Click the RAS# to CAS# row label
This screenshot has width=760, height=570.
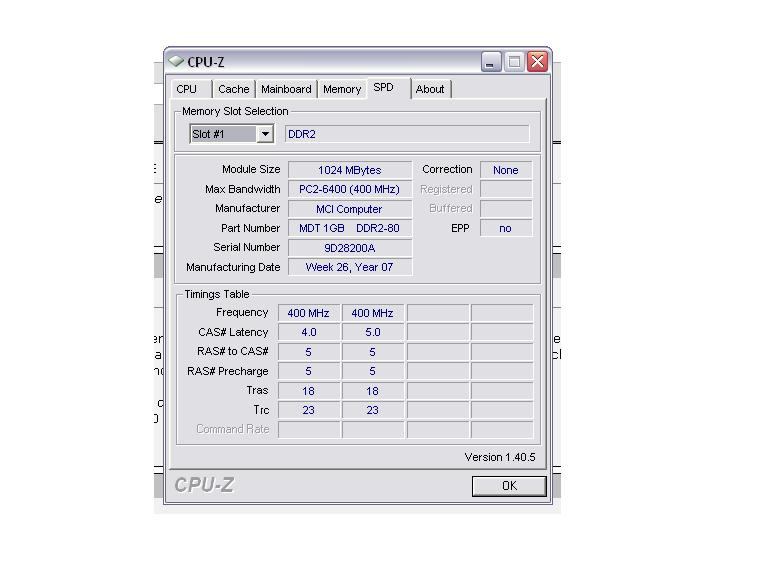coord(233,351)
